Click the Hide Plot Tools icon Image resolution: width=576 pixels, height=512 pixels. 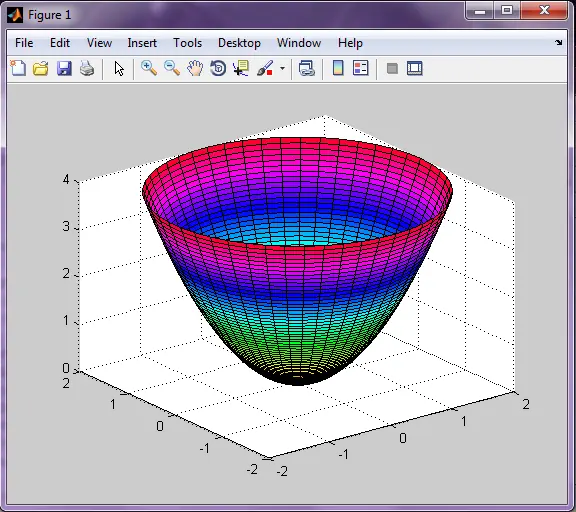[x=392, y=68]
